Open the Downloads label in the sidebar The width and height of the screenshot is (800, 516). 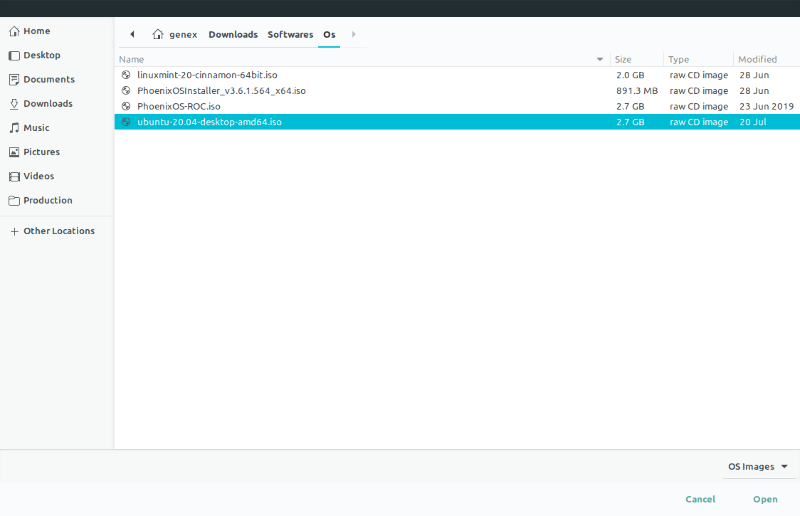click(x=48, y=104)
